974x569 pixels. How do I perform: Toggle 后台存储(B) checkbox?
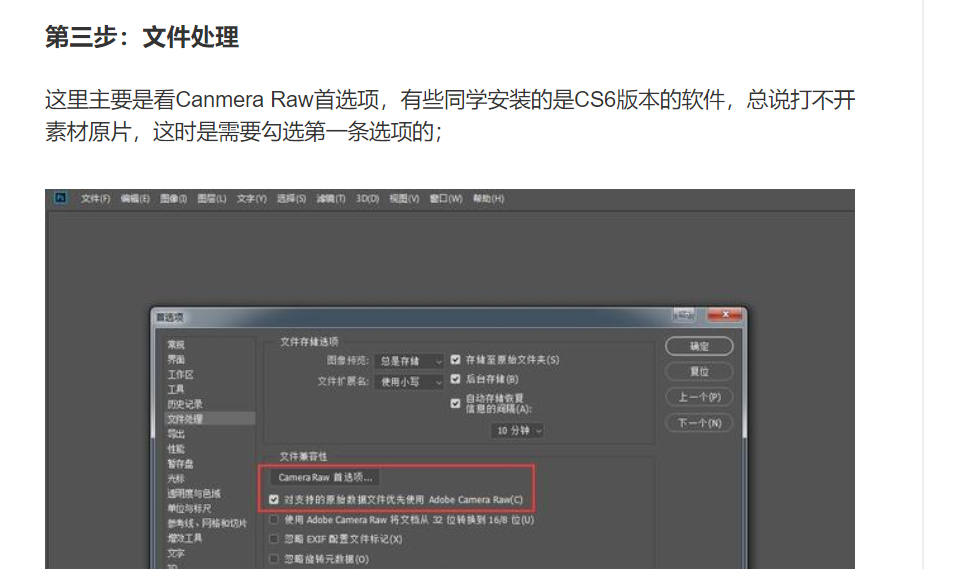(x=455, y=379)
